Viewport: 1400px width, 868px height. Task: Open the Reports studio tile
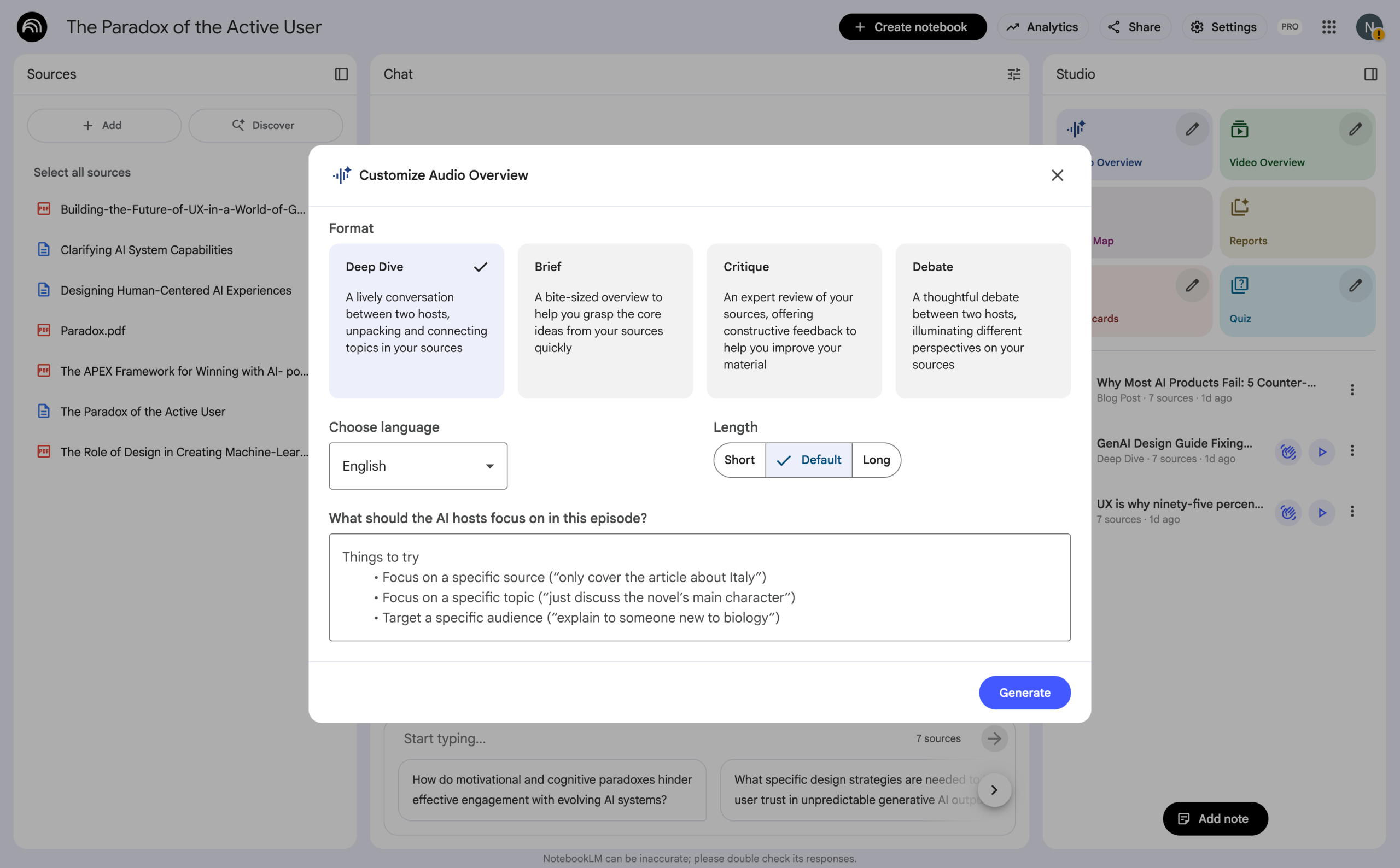[x=1297, y=223]
